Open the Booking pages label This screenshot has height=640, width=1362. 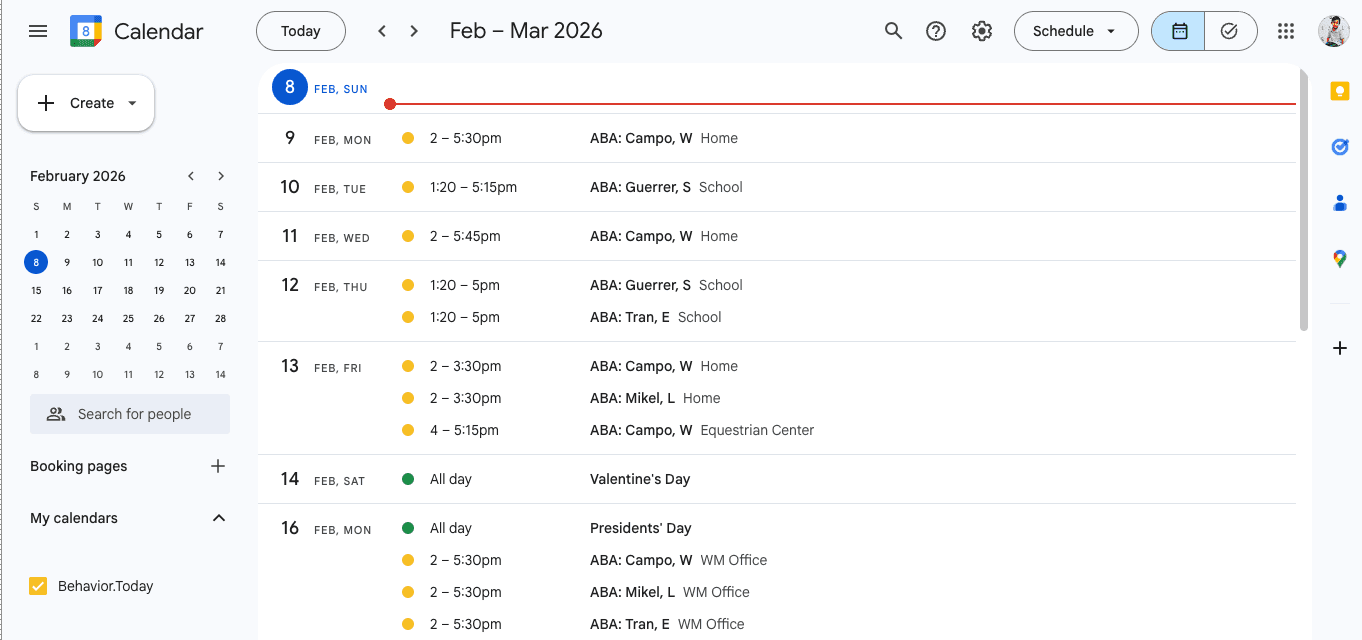pyautogui.click(x=79, y=466)
